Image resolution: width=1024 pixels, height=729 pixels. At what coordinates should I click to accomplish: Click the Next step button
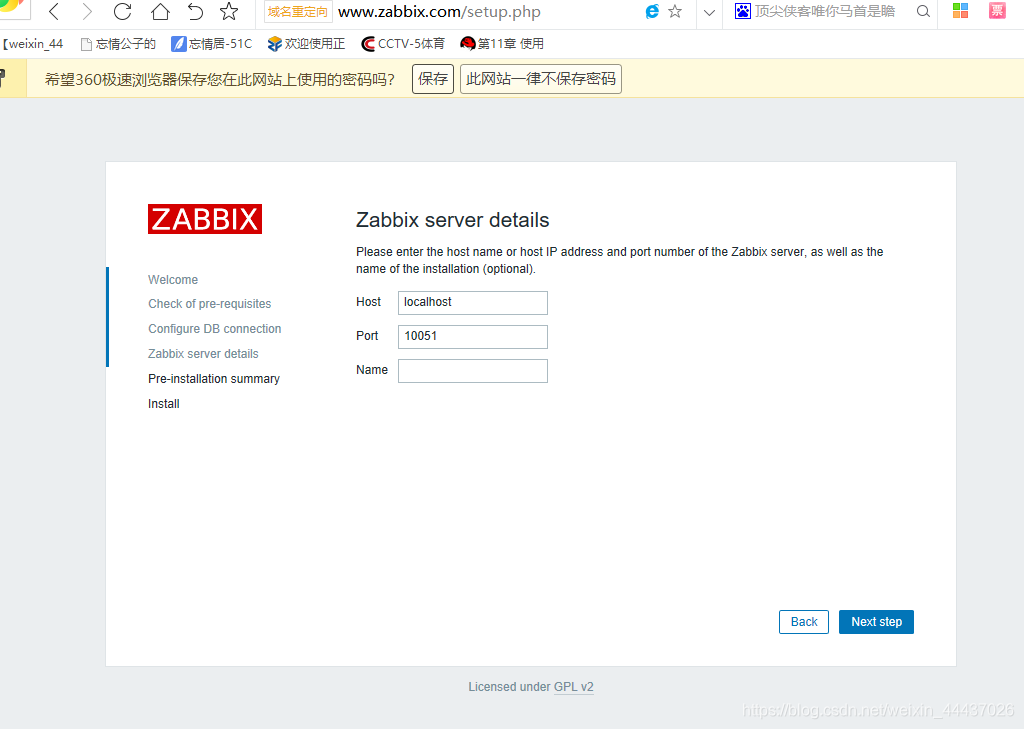pos(876,622)
